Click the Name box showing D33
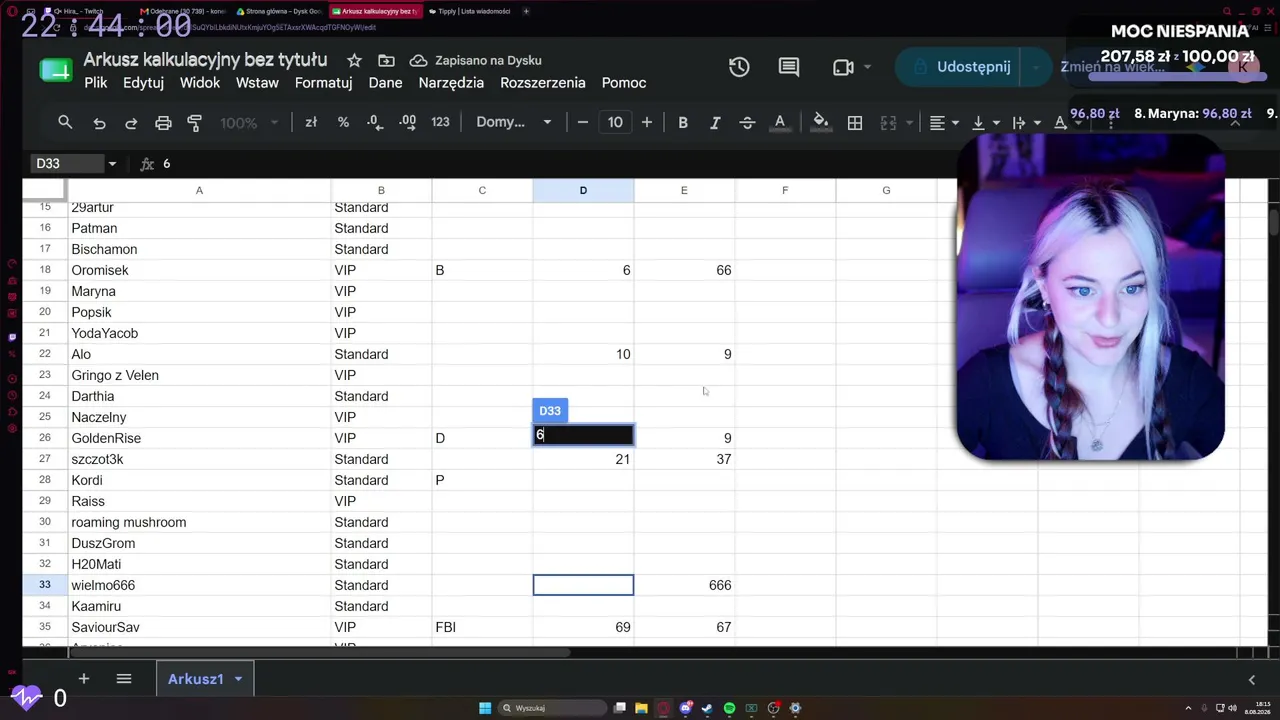This screenshot has height=720, width=1280. (x=65, y=164)
